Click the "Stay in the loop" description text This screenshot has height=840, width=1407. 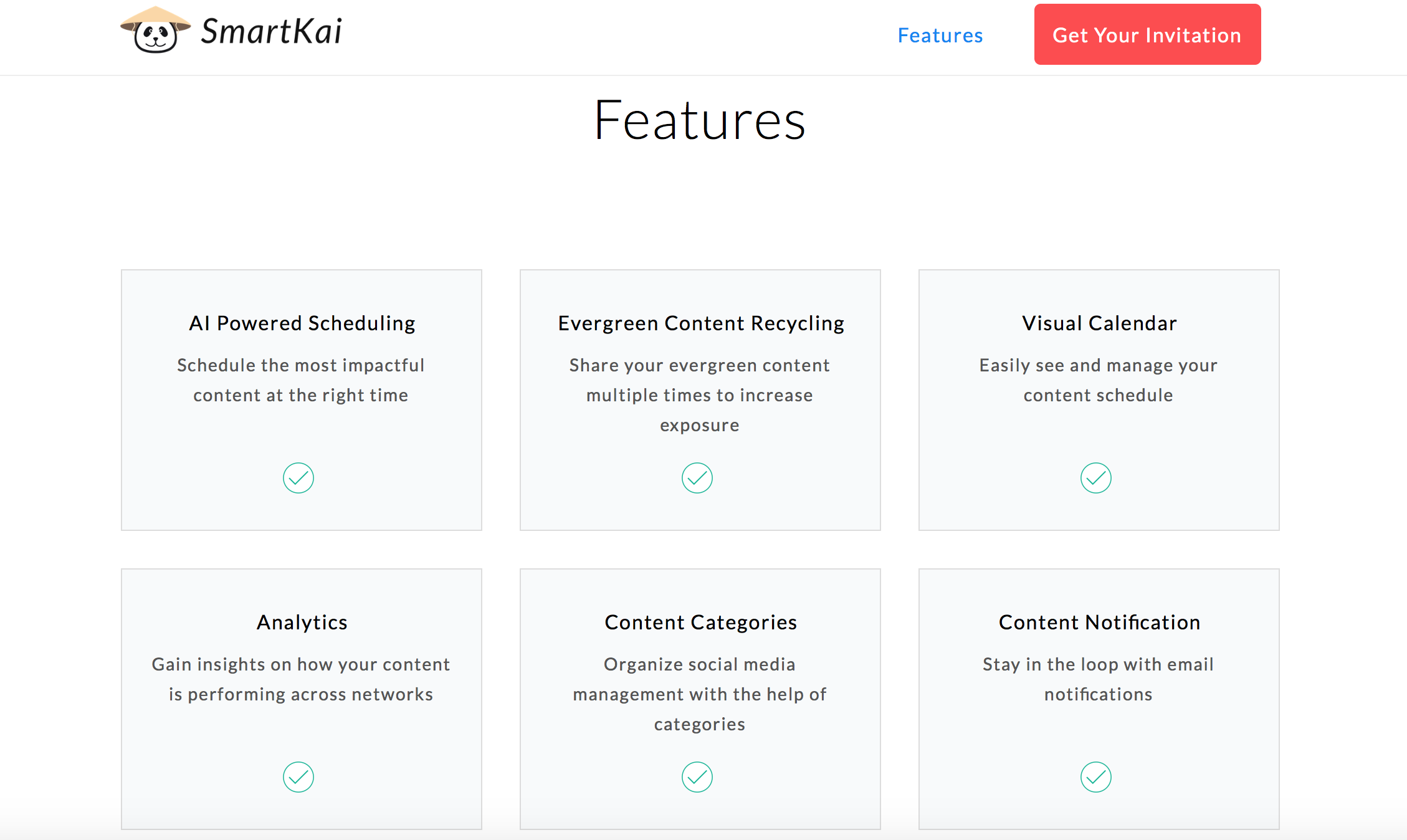(x=1099, y=679)
